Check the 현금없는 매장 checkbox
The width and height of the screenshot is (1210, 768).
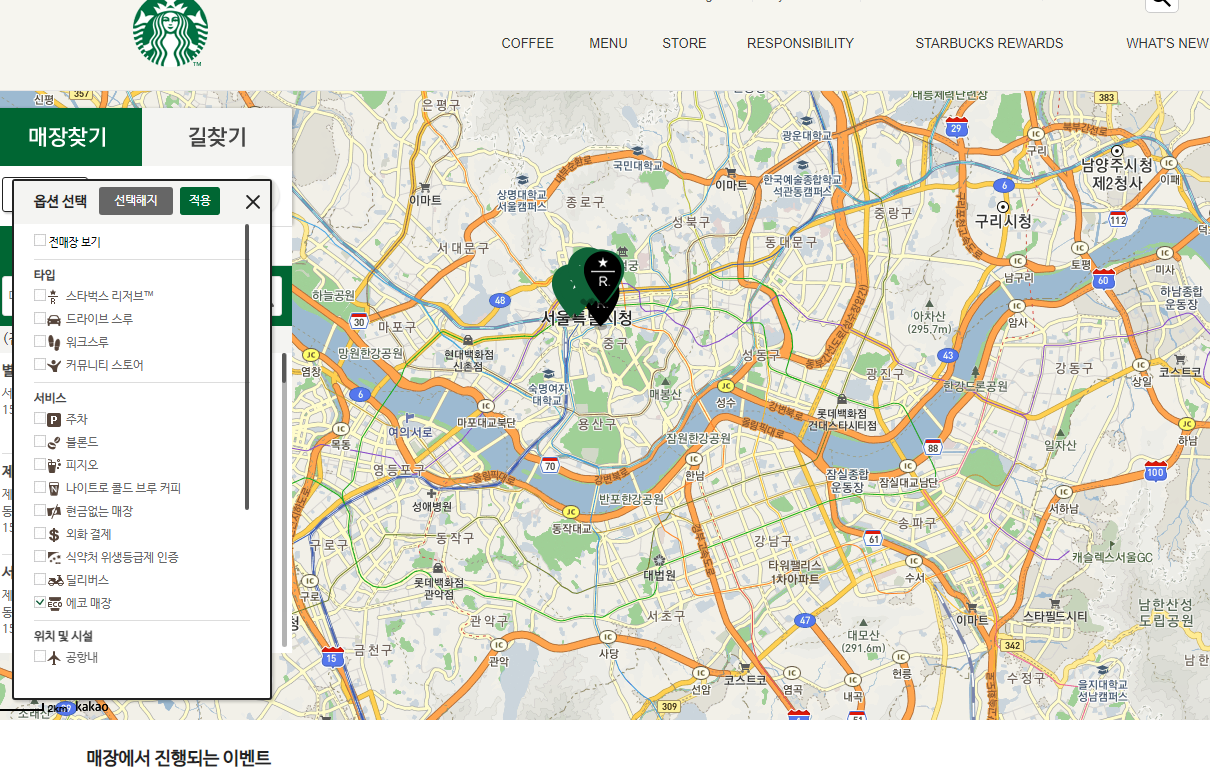point(40,510)
